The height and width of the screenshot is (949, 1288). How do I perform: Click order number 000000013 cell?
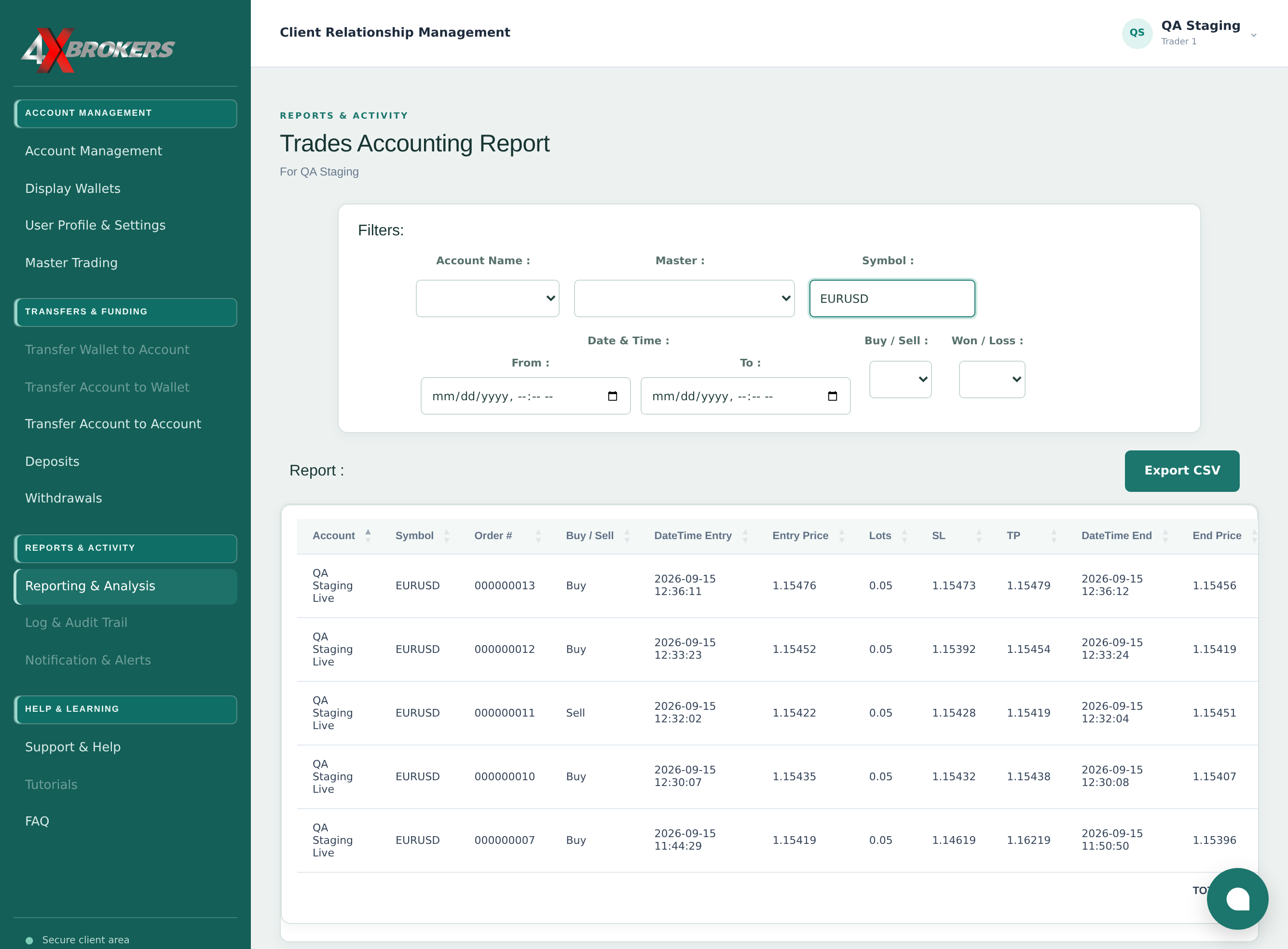tap(505, 585)
